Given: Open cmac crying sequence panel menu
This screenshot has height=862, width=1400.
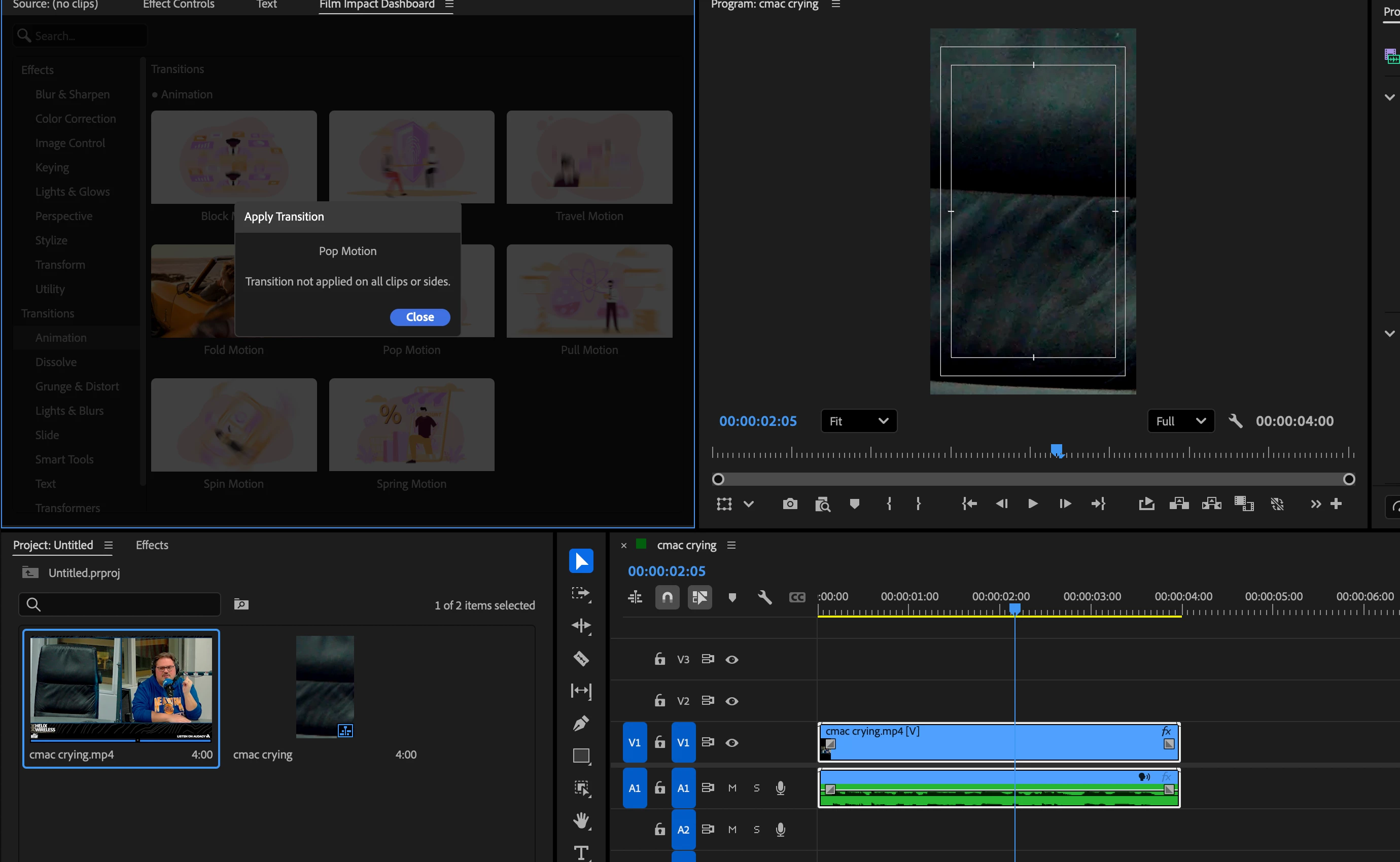Looking at the screenshot, I should (x=731, y=545).
